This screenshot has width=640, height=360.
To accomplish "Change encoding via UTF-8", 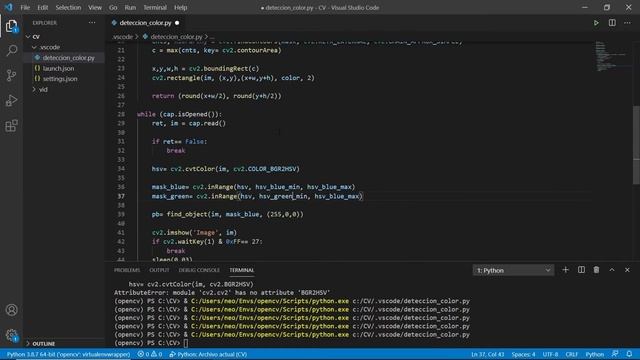I will (x=550, y=354).
